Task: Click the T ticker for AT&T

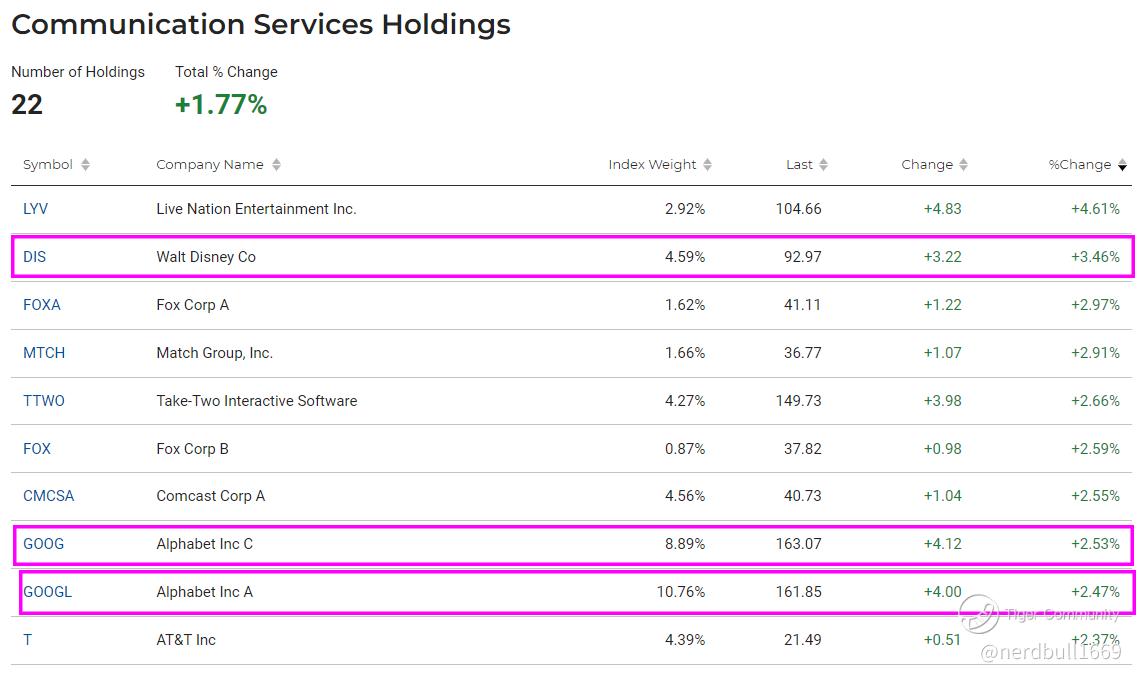Action: coord(28,640)
